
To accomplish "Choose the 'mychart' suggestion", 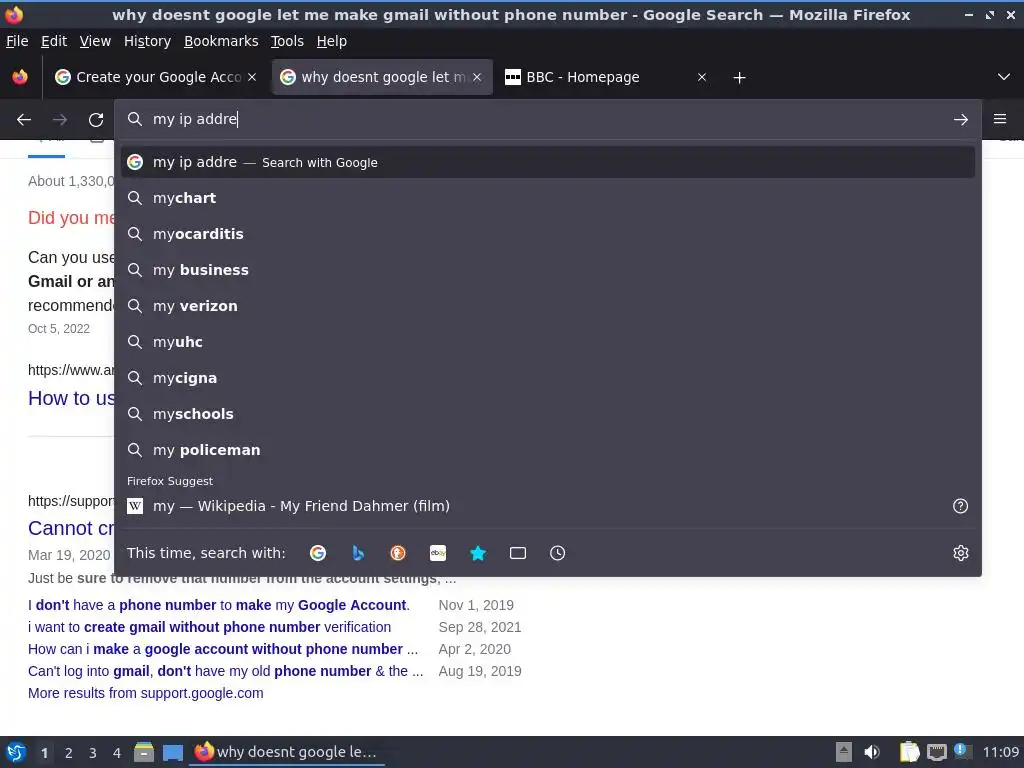I will coord(547,198).
